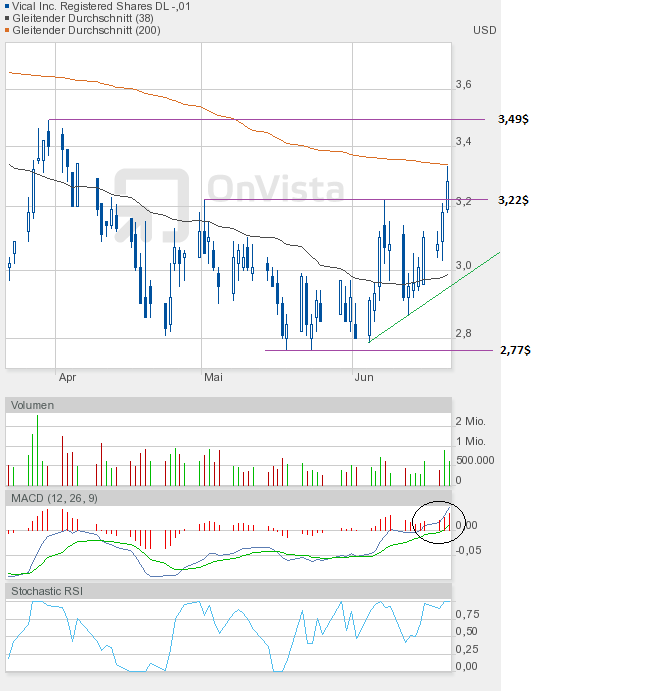
Task: Click the -0,05 MACD axis value
Action: (x=468, y=550)
